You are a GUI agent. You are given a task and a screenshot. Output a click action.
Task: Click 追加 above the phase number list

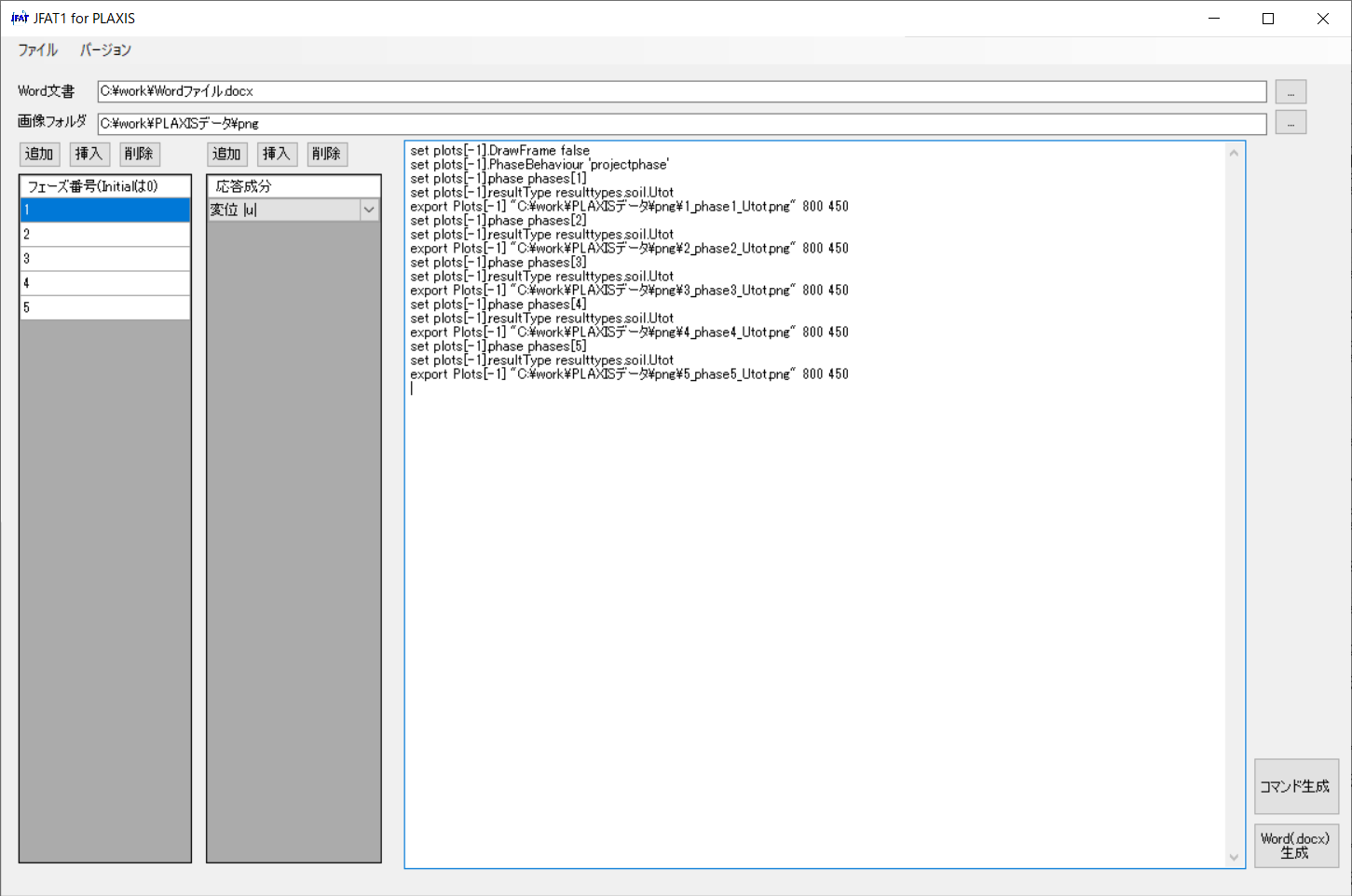(x=40, y=154)
